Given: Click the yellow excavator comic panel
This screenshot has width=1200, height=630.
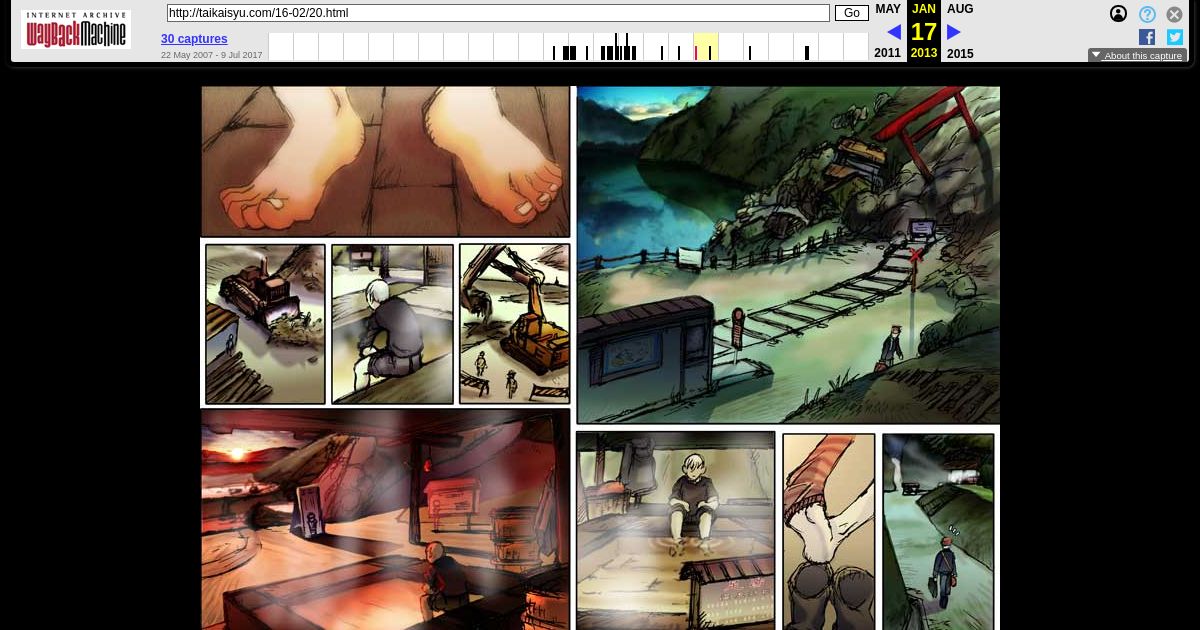Looking at the screenshot, I should pos(515,324).
